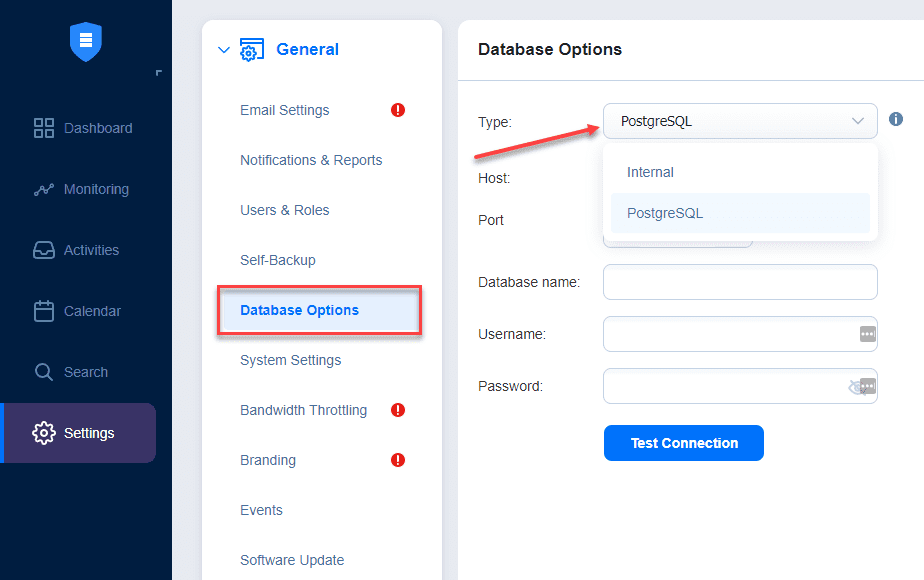Click the Database name input field

[x=740, y=282]
